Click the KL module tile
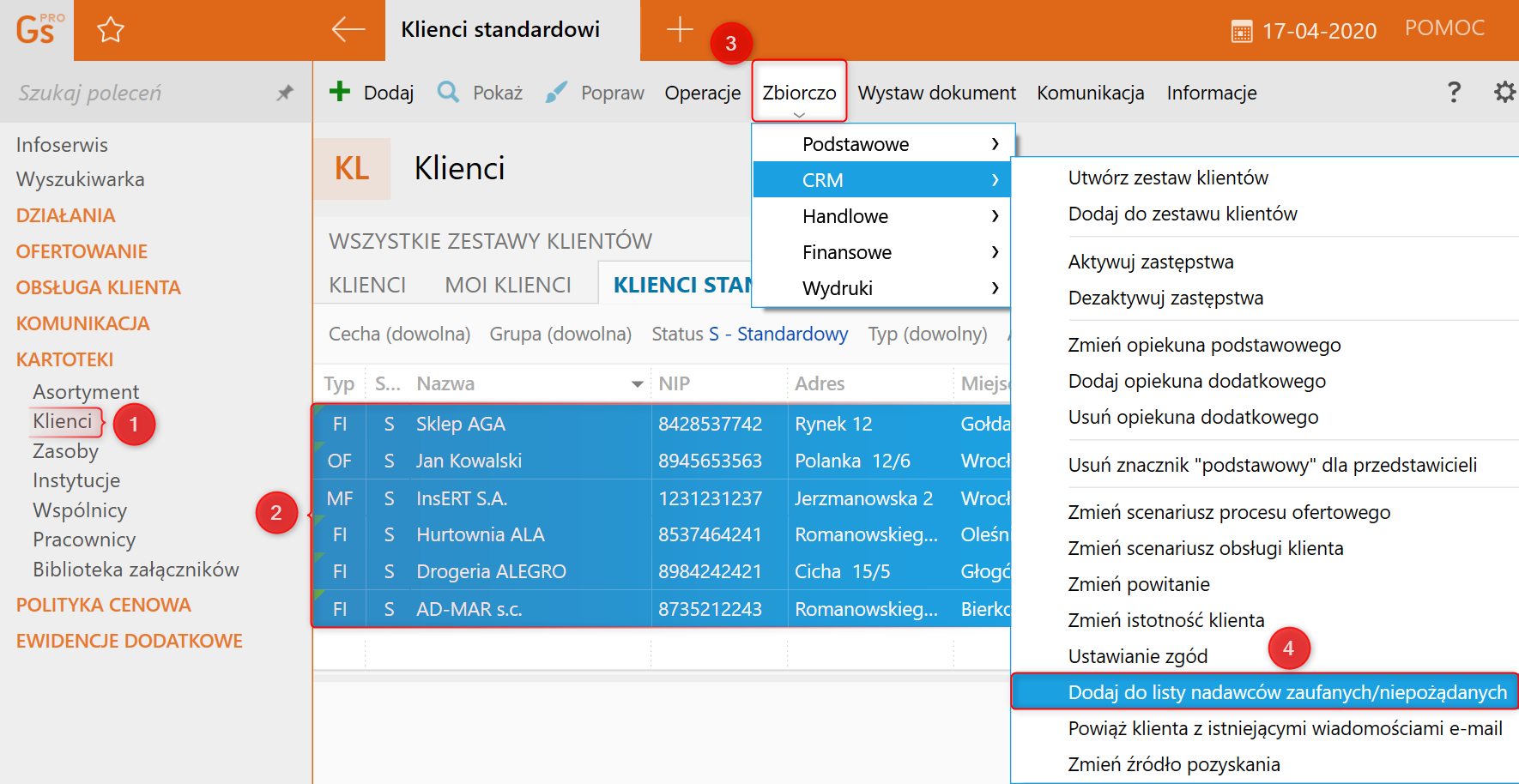Viewport: 1519px width, 784px height. click(x=352, y=169)
